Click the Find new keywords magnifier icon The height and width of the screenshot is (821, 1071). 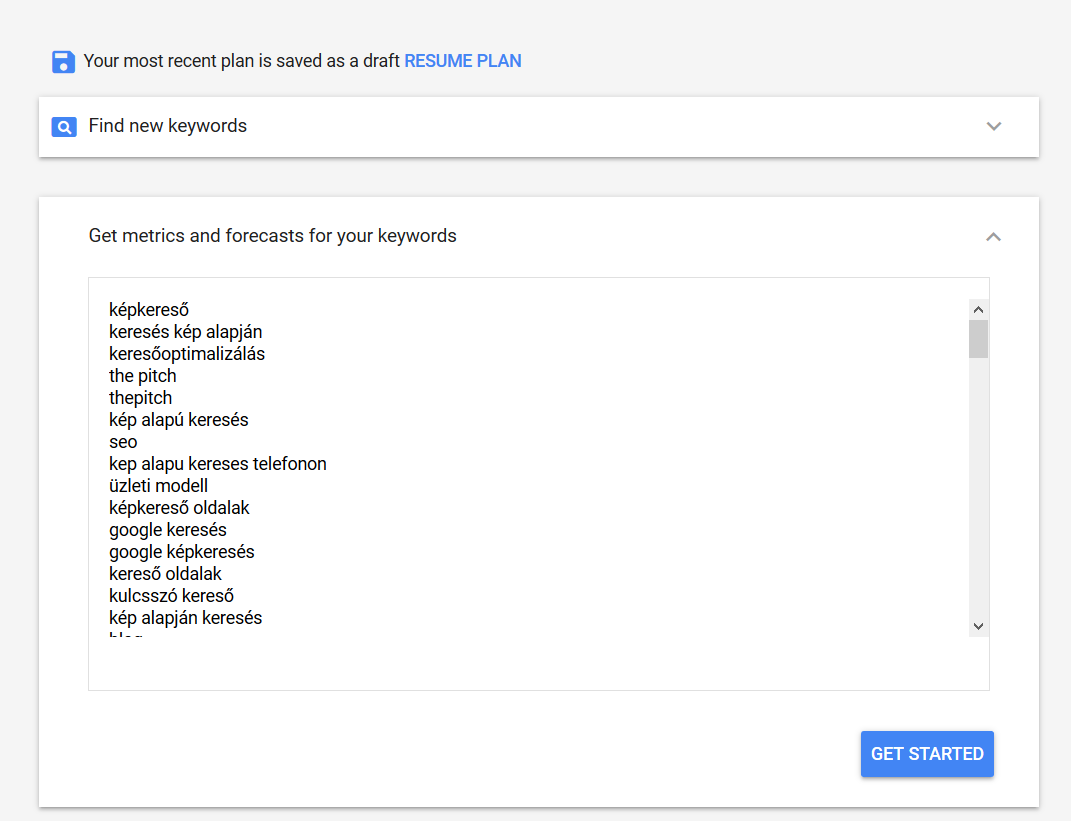pyautogui.click(x=64, y=127)
